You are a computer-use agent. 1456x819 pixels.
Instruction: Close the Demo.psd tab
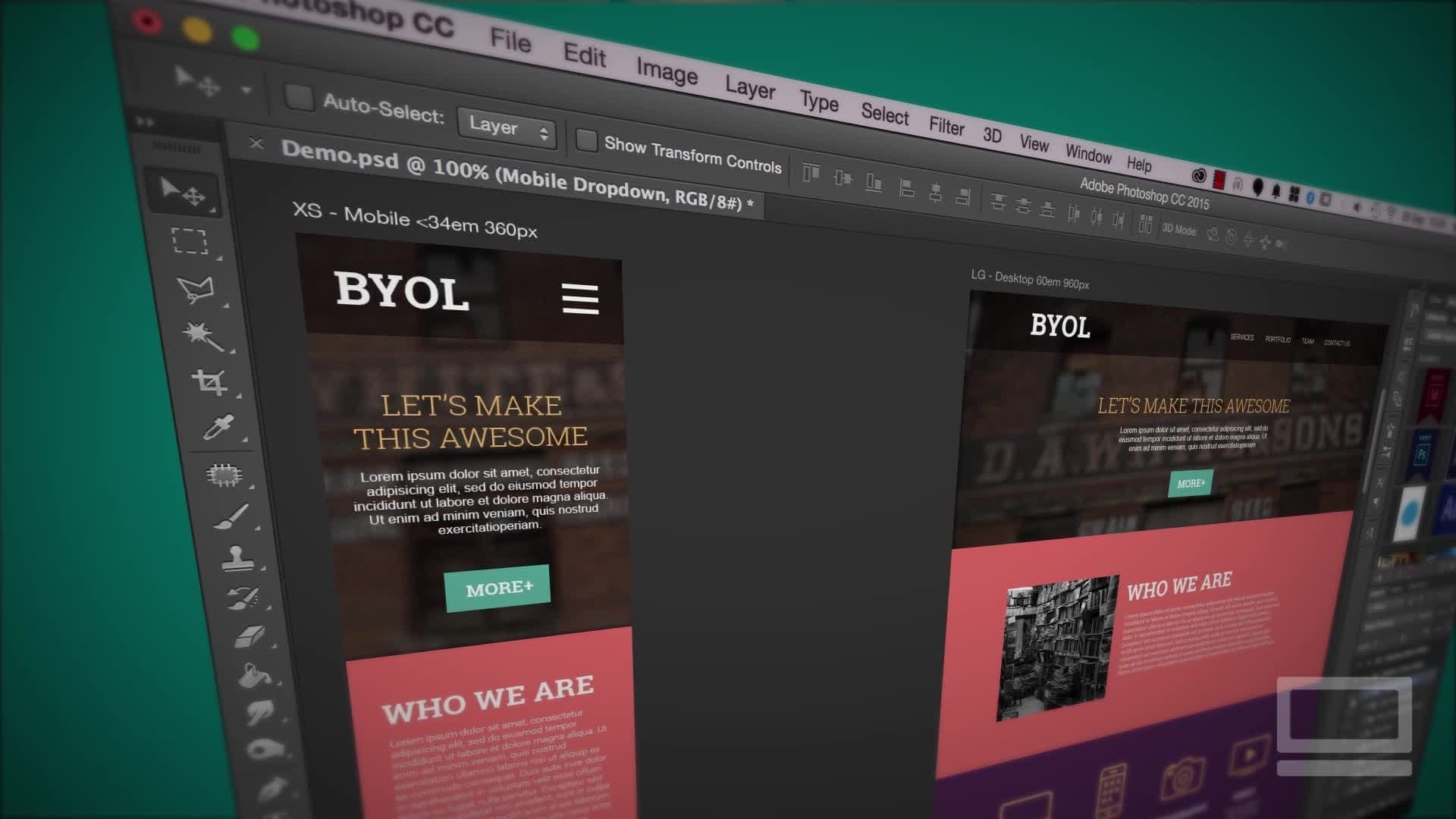point(256,143)
